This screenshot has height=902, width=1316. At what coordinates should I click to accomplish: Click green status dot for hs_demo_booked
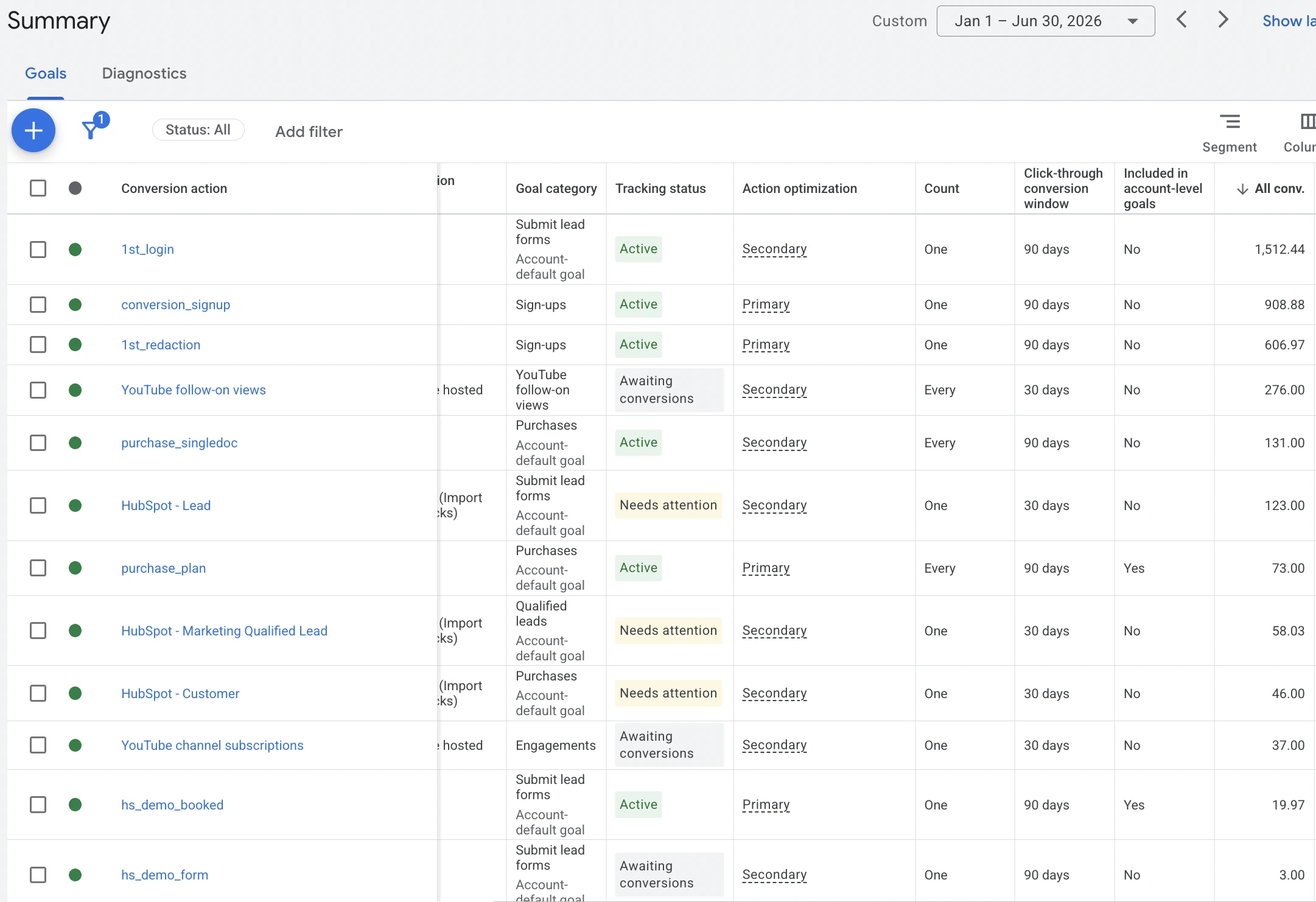(75, 805)
